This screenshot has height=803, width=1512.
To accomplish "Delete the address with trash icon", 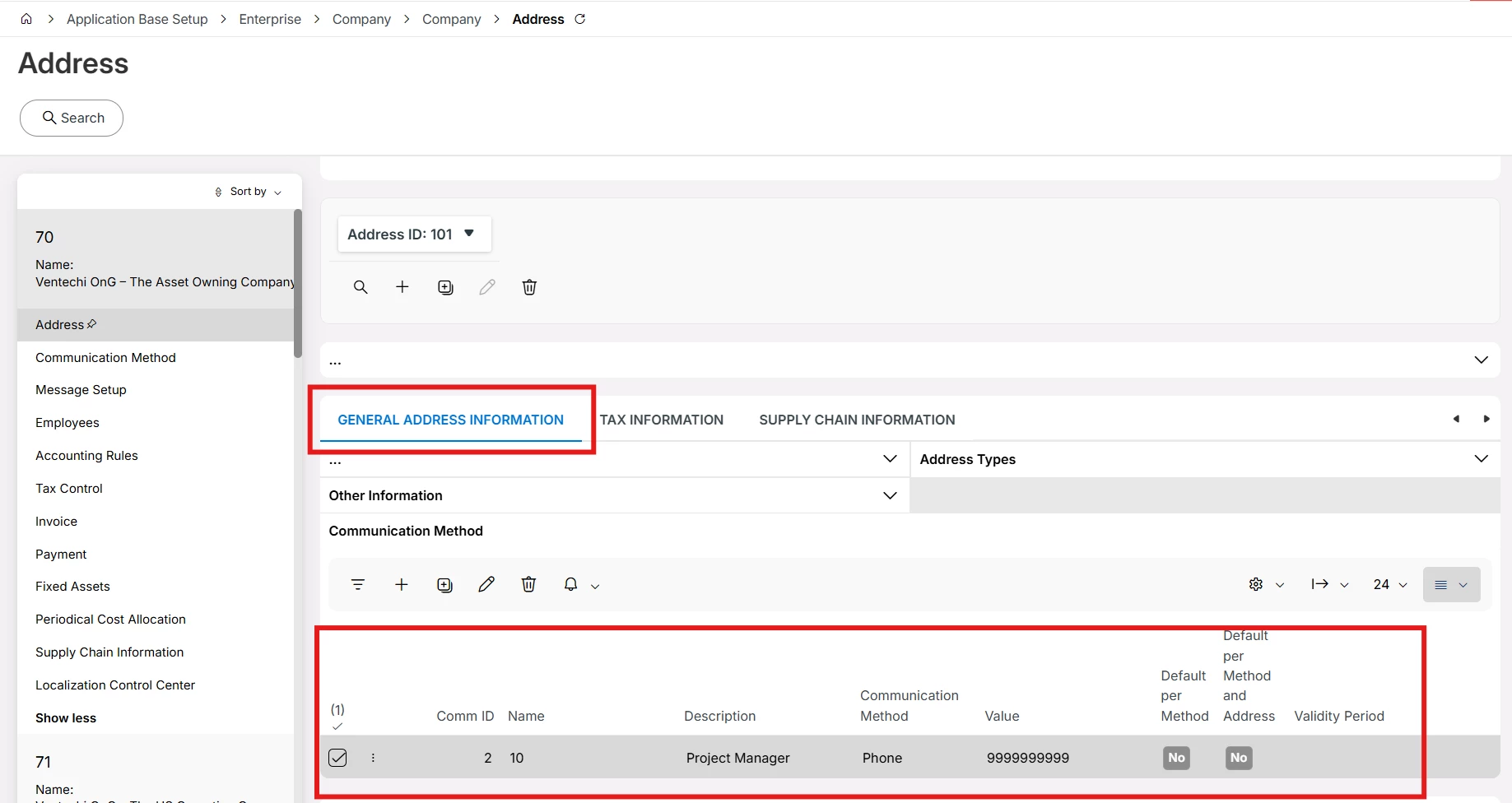I will (x=529, y=287).
